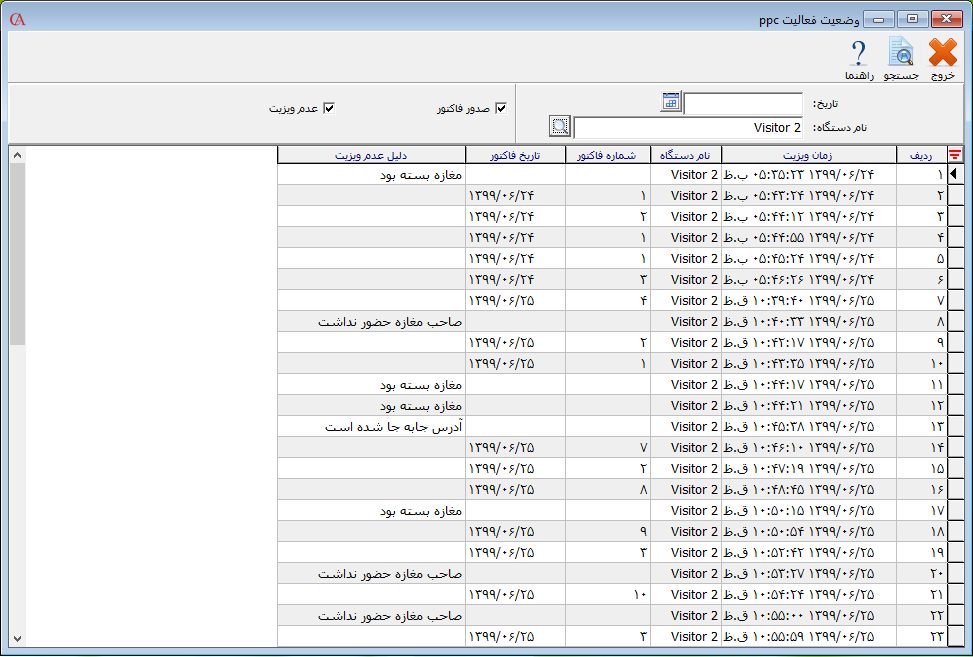This screenshot has width=973, height=657.
Task: Toggle the عدم ویزیت checkbox
Action: [x=328, y=108]
